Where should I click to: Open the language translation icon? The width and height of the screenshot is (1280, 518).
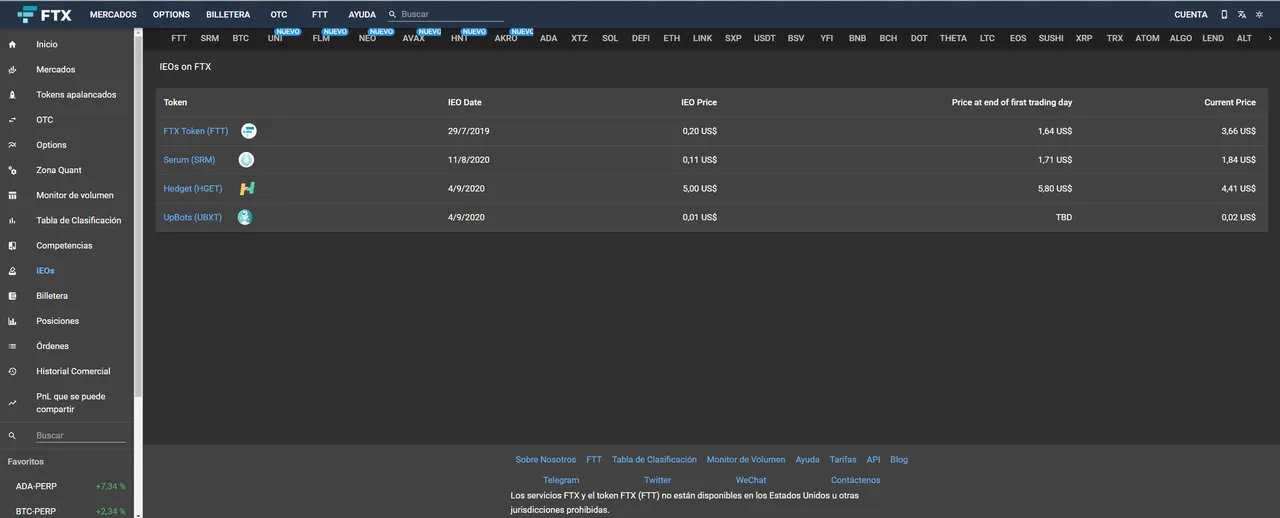pyautogui.click(x=1241, y=14)
